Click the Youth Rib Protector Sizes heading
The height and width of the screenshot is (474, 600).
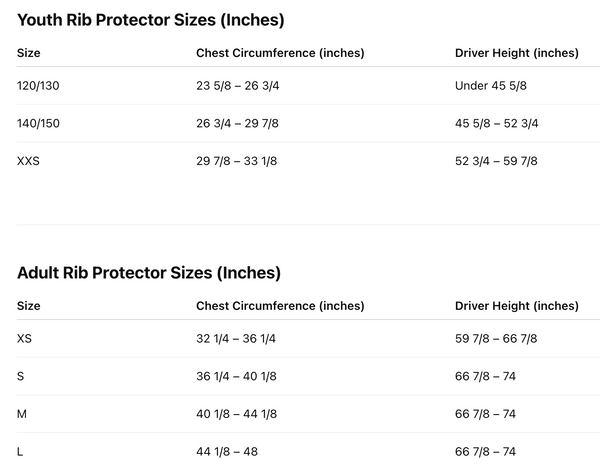tap(151, 20)
